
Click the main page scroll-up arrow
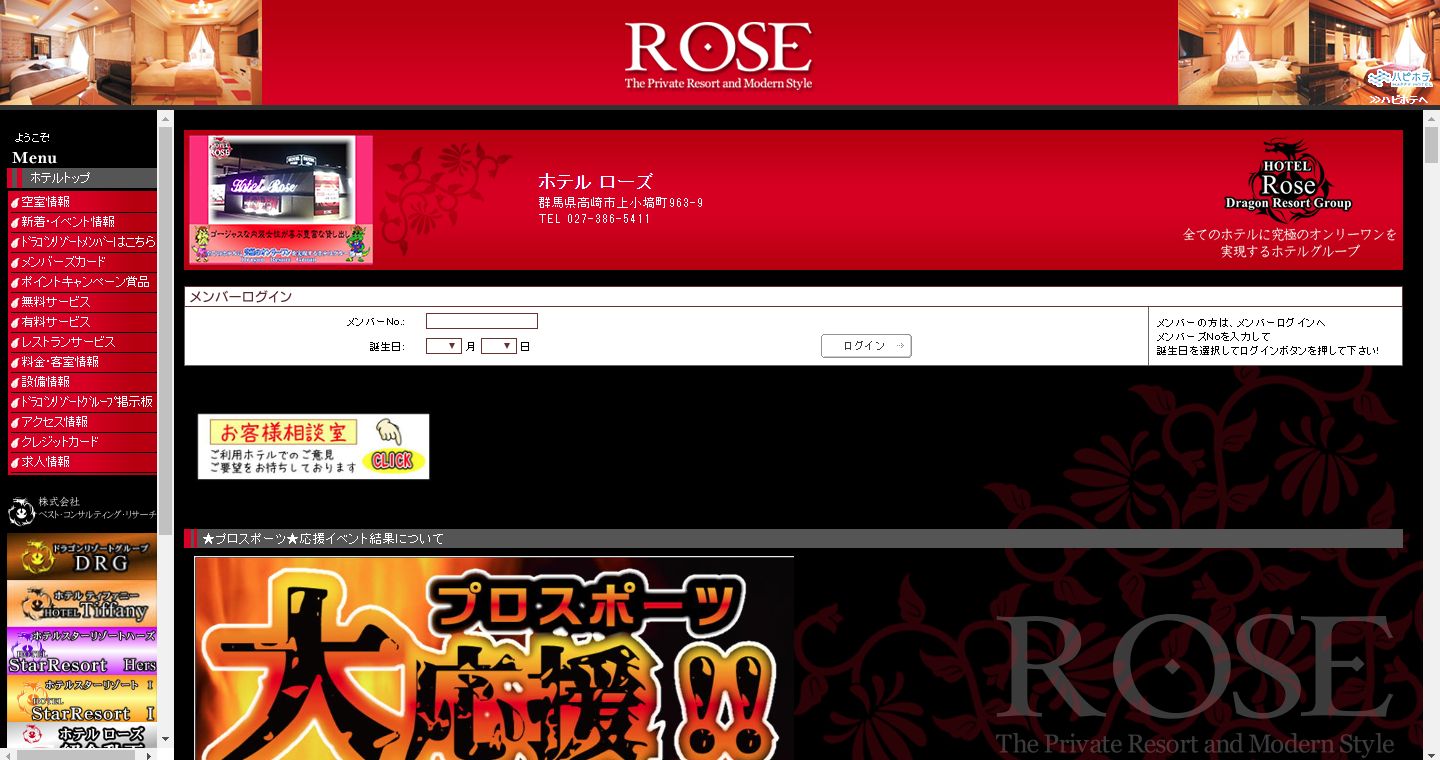tap(1431, 118)
